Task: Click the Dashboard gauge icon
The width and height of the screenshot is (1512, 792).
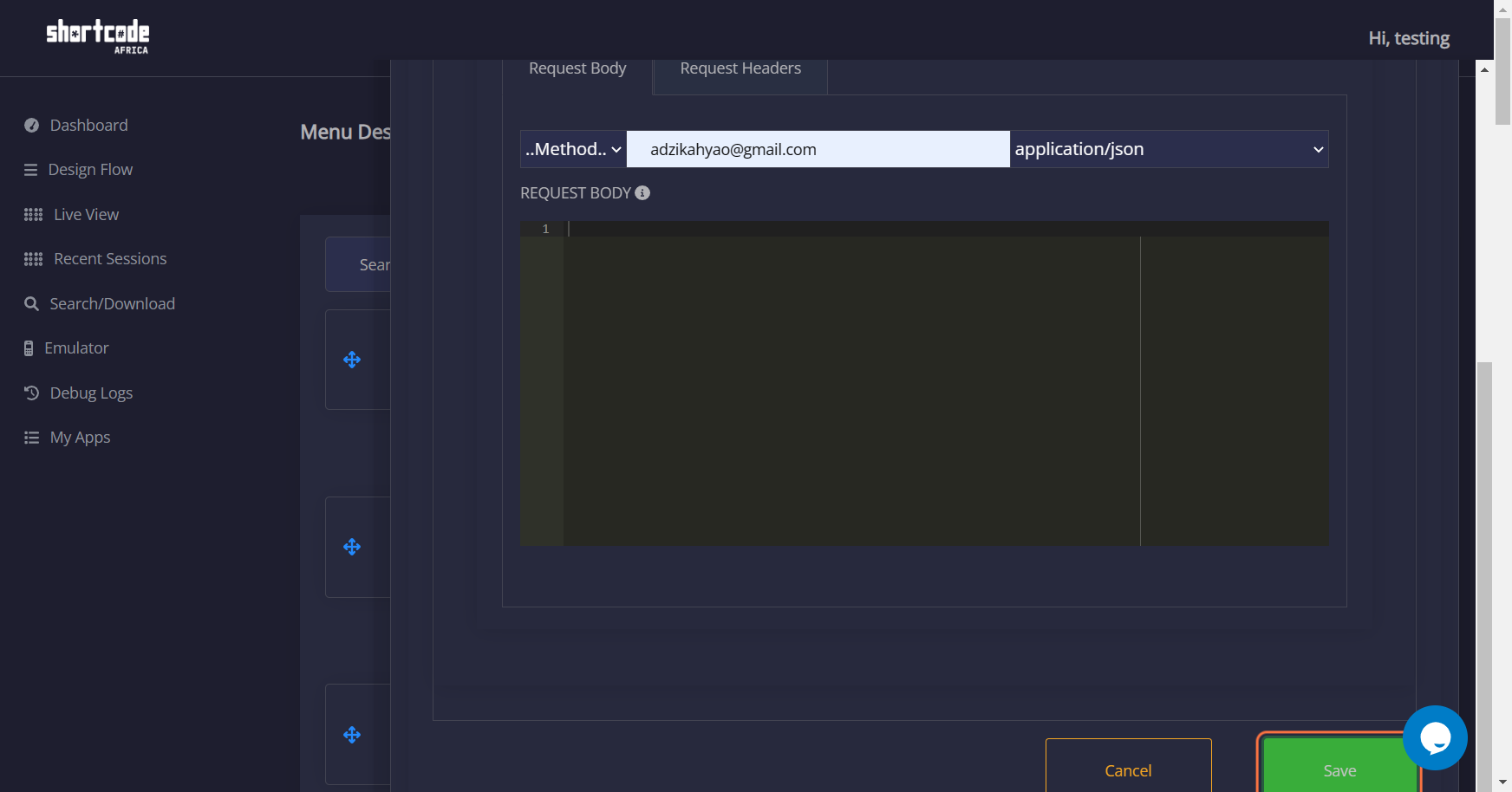Action: pyautogui.click(x=32, y=126)
